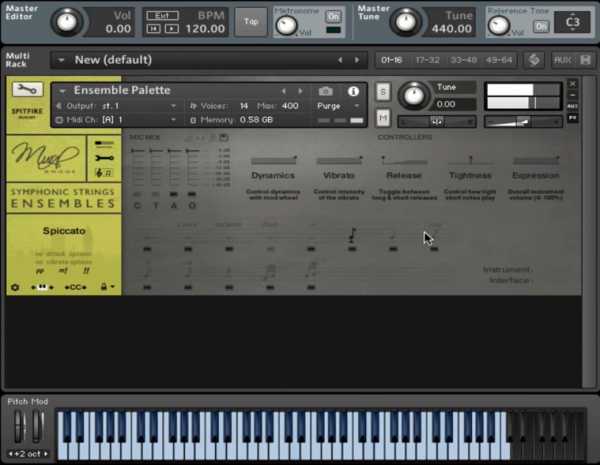Go to next instrument preset arrow

[x=300, y=91]
